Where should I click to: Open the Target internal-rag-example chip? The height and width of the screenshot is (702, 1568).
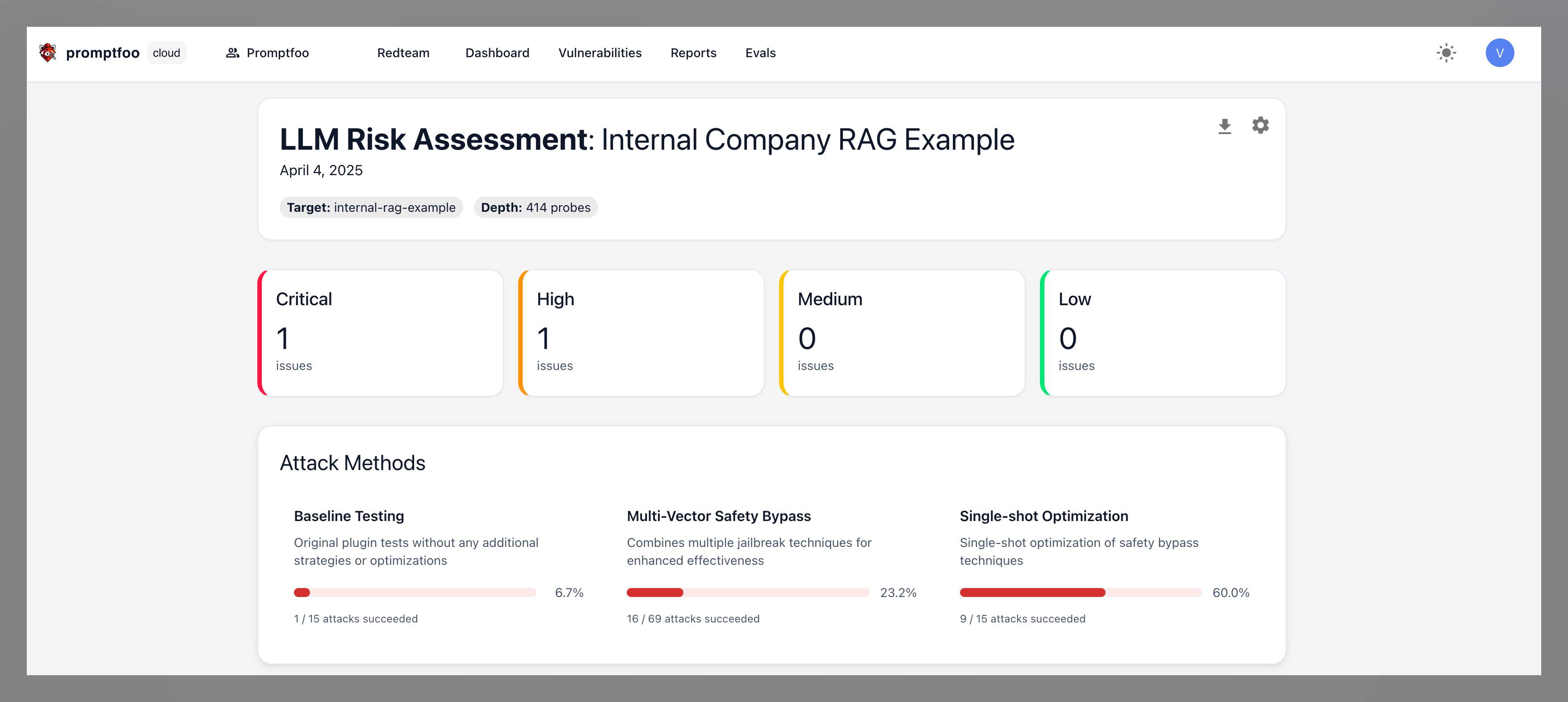pos(371,207)
